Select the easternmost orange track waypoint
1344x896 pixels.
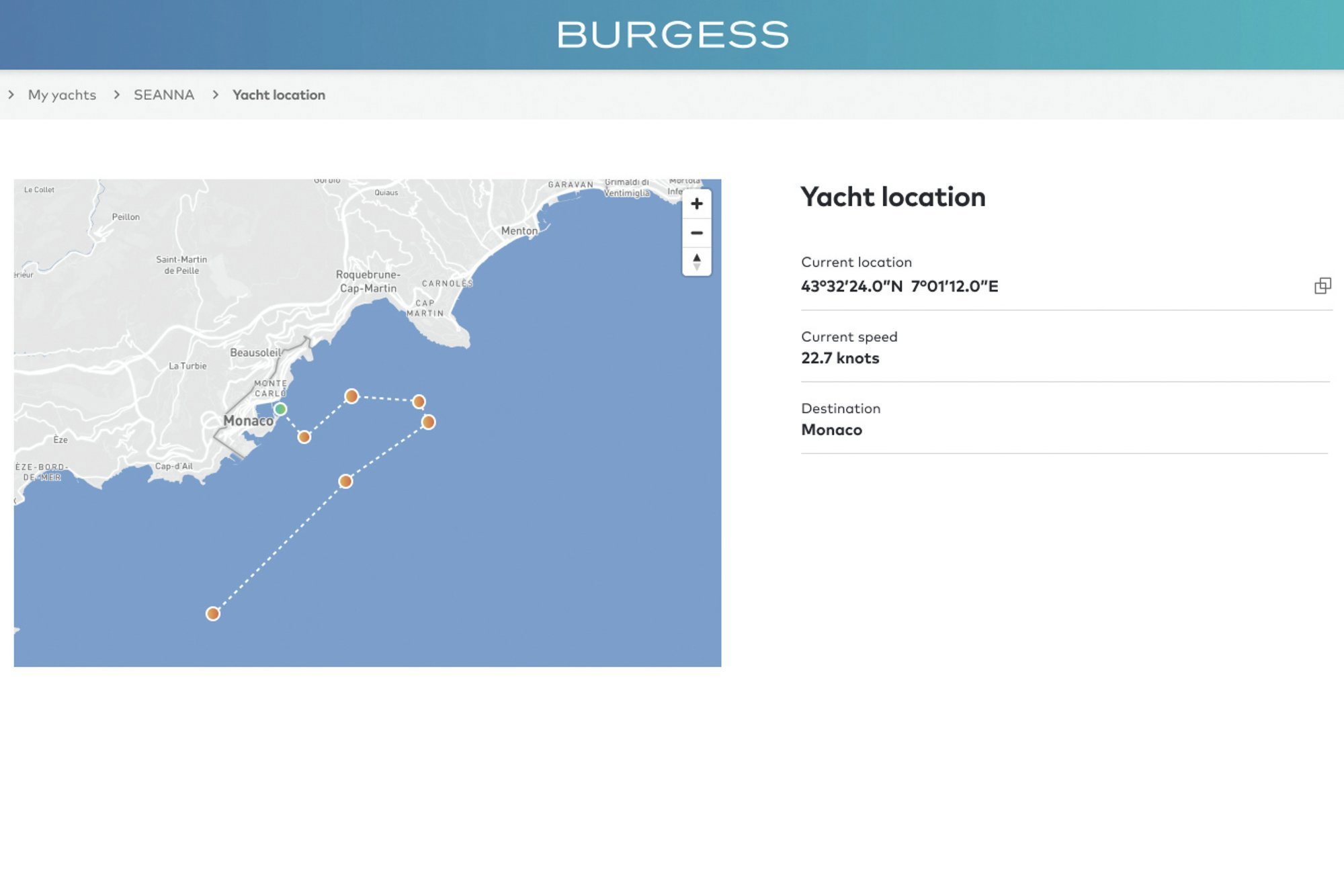pos(428,422)
